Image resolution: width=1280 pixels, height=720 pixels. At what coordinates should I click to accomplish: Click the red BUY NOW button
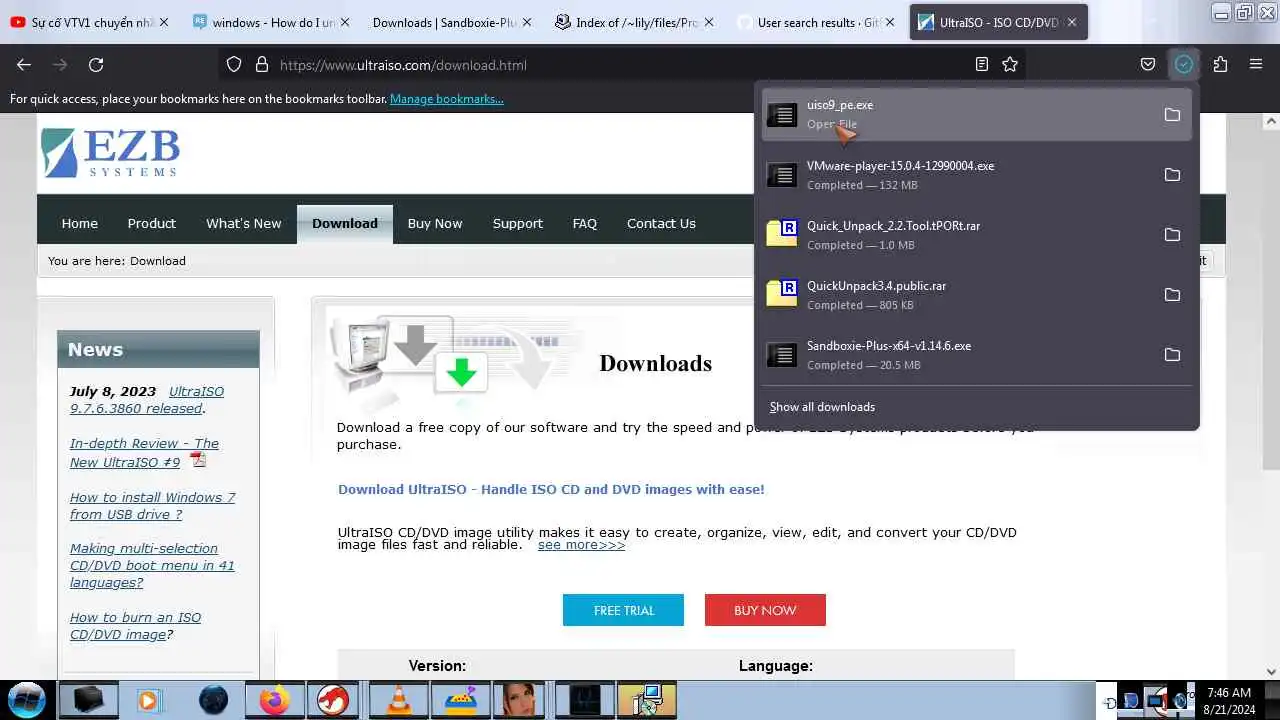click(765, 610)
